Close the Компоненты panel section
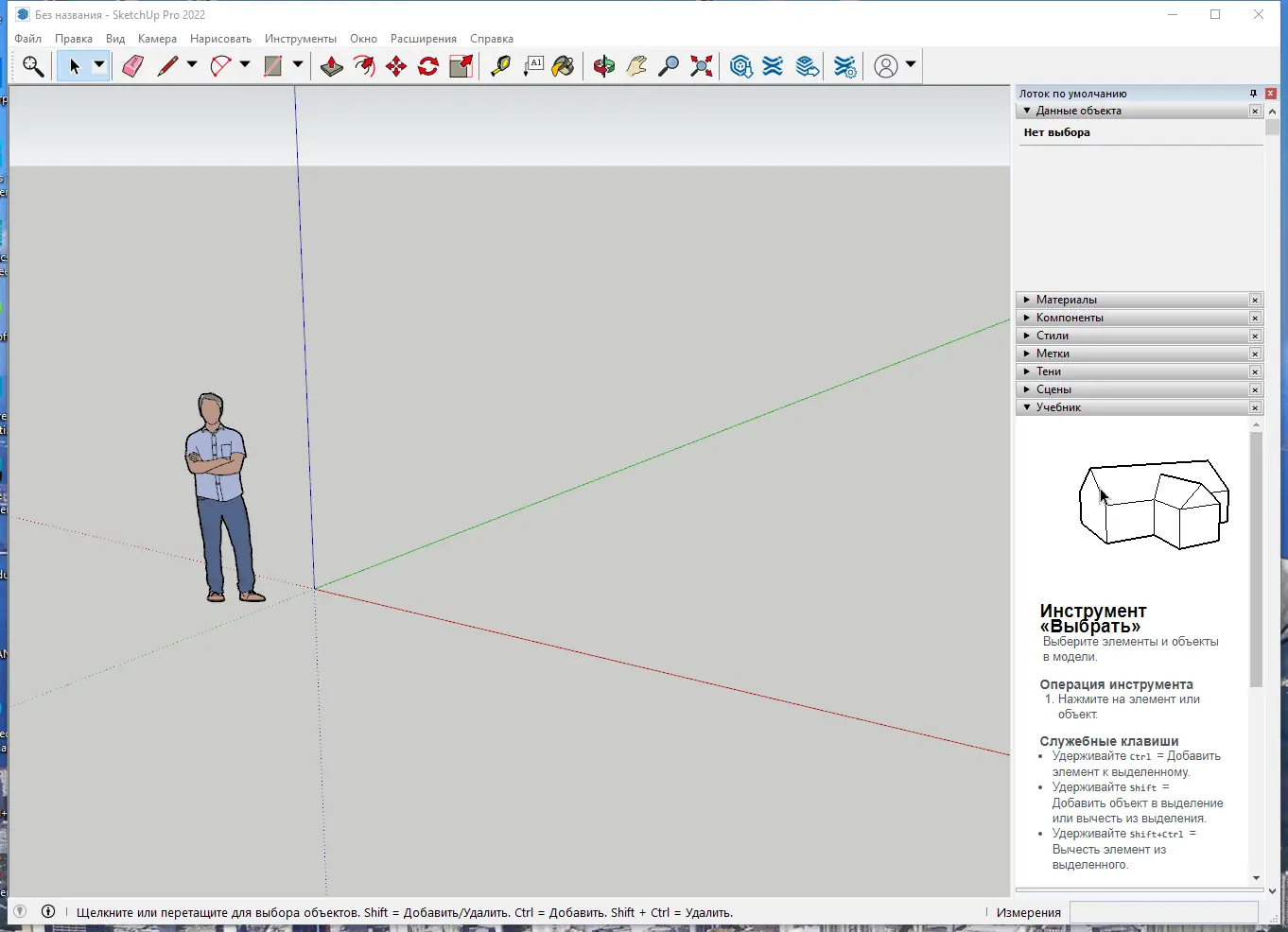The width and height of the screenshot is (1288, 932). click(1255, 318)
